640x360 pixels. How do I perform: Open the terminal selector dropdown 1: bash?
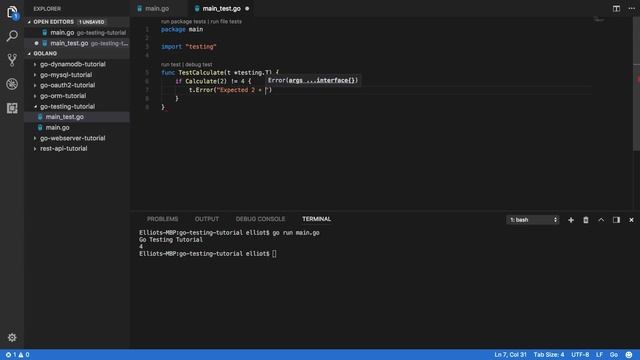click(533, 220)
